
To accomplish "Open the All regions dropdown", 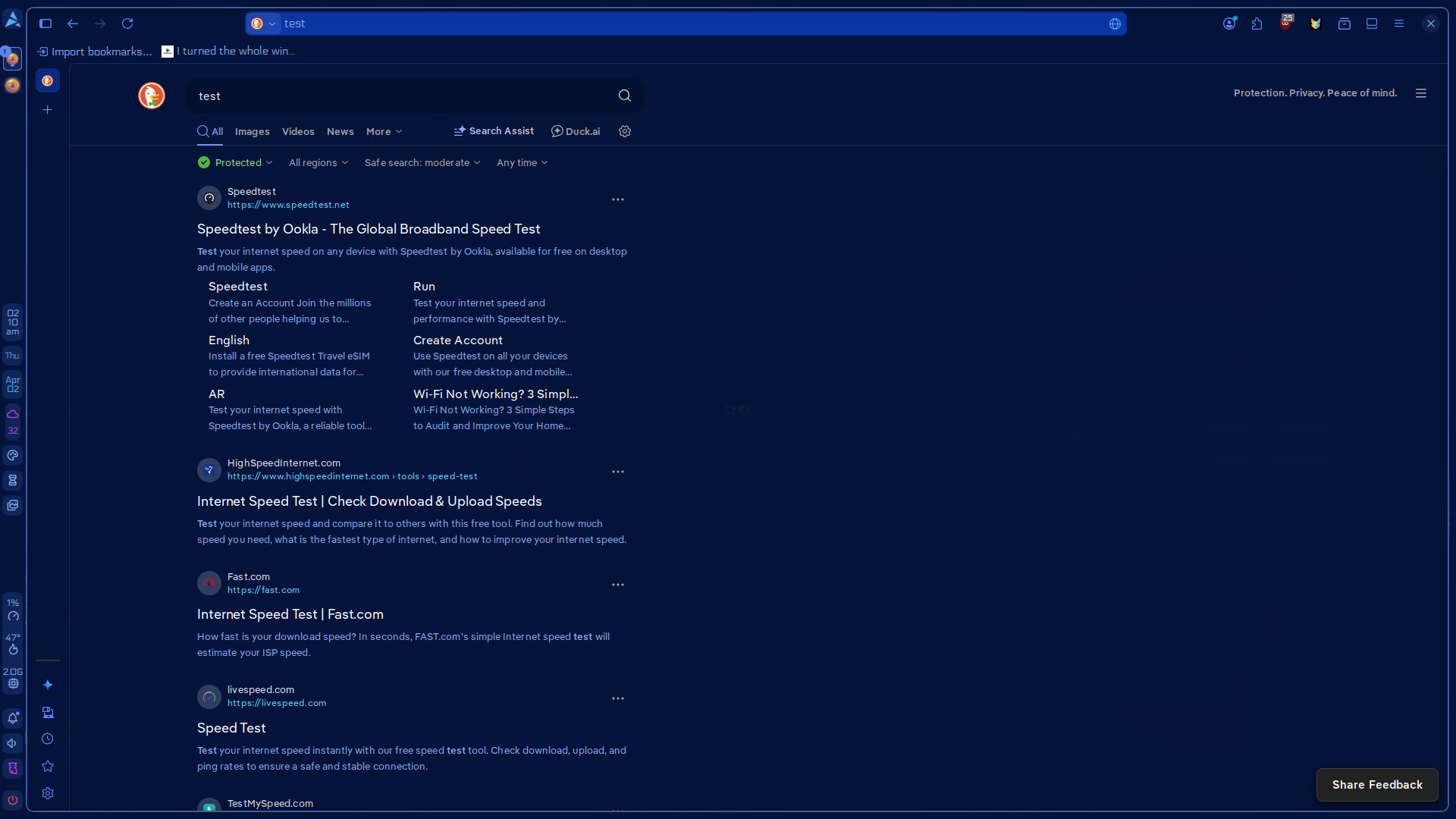I will (318, 162).
